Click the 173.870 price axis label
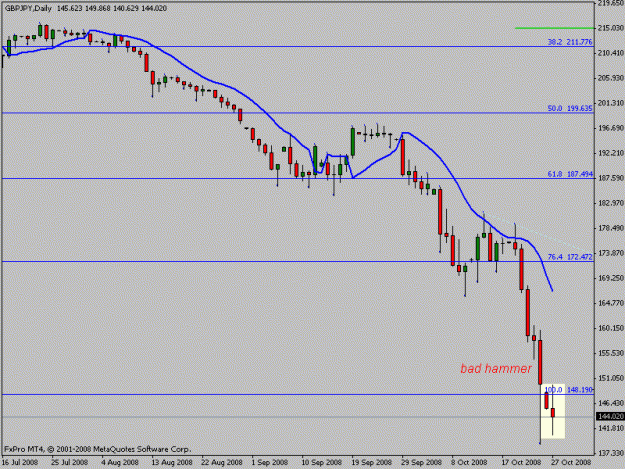 pos(611,253)
